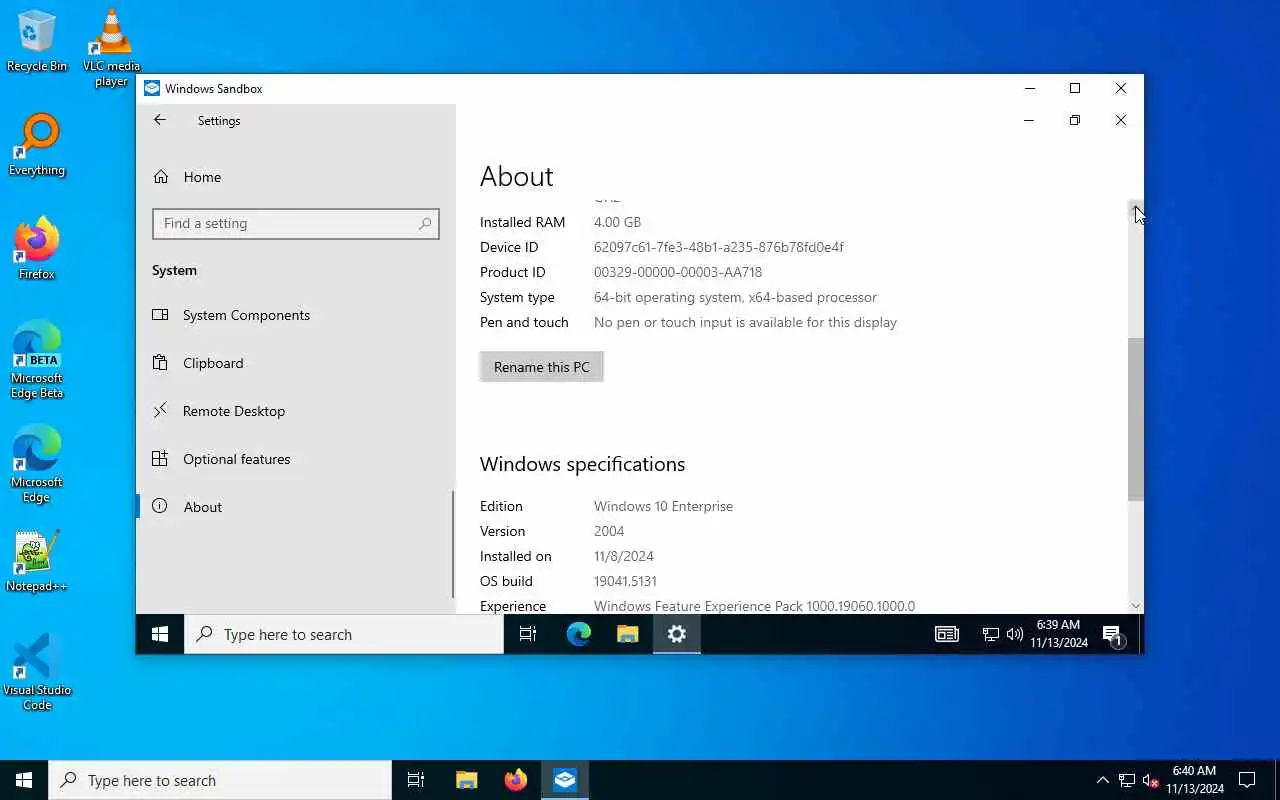Open Task View in sandbox taskbar
1280x800 pixels.
coord(528,634)
